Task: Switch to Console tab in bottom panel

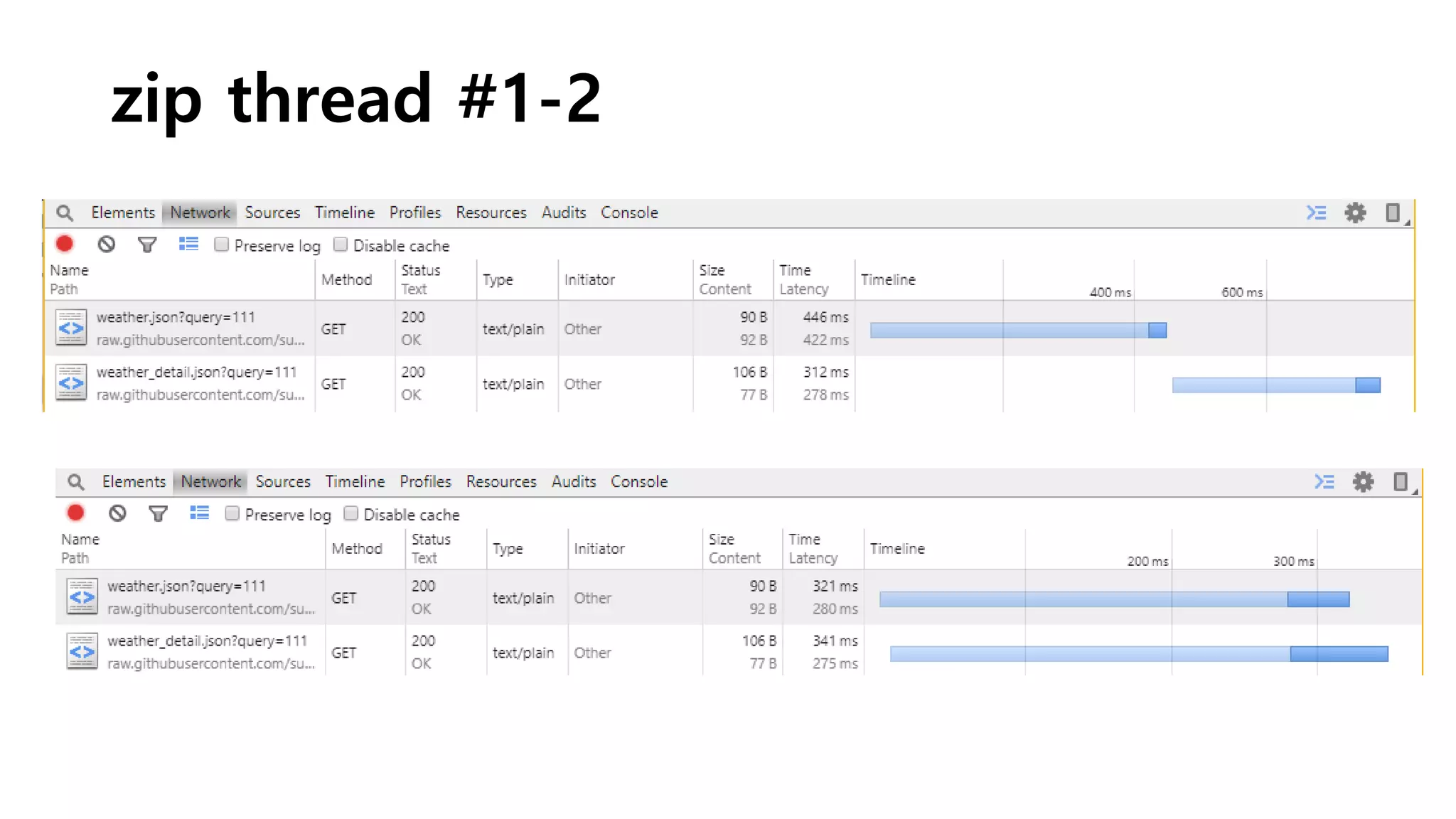Action: tap(638, 481)
